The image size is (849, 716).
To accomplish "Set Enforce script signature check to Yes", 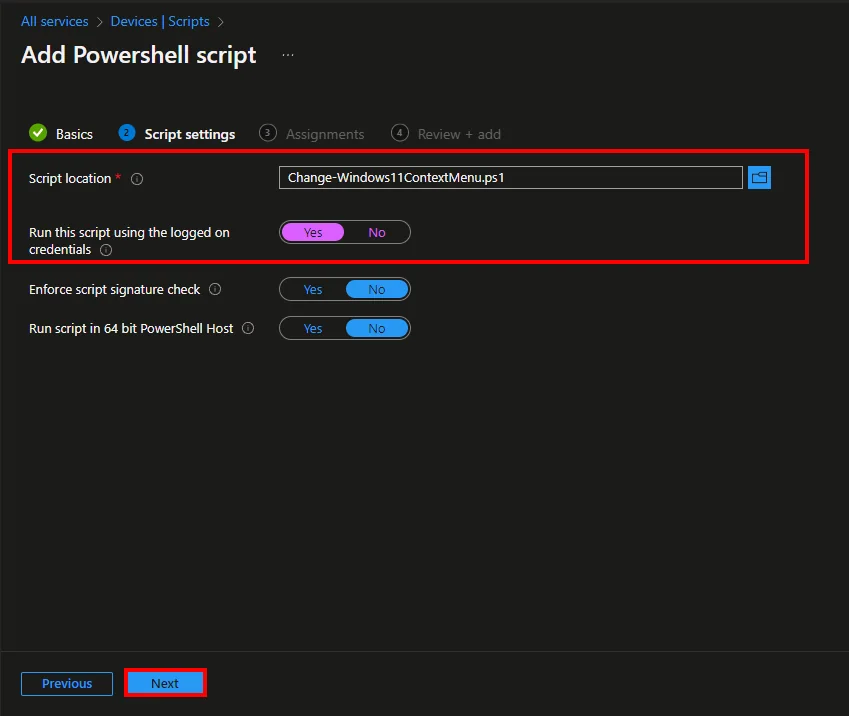I will coord(313,289).
